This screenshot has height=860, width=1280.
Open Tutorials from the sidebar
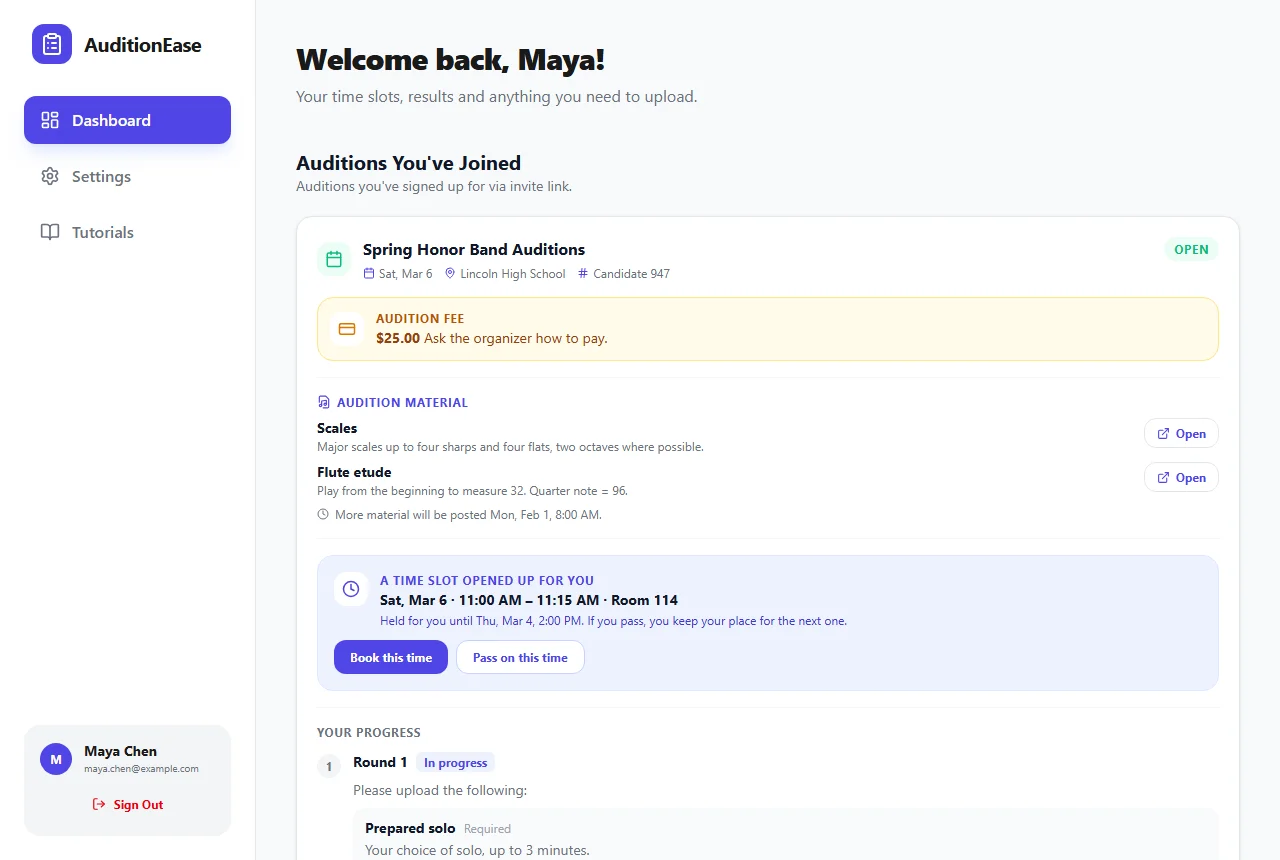(127, 232)
